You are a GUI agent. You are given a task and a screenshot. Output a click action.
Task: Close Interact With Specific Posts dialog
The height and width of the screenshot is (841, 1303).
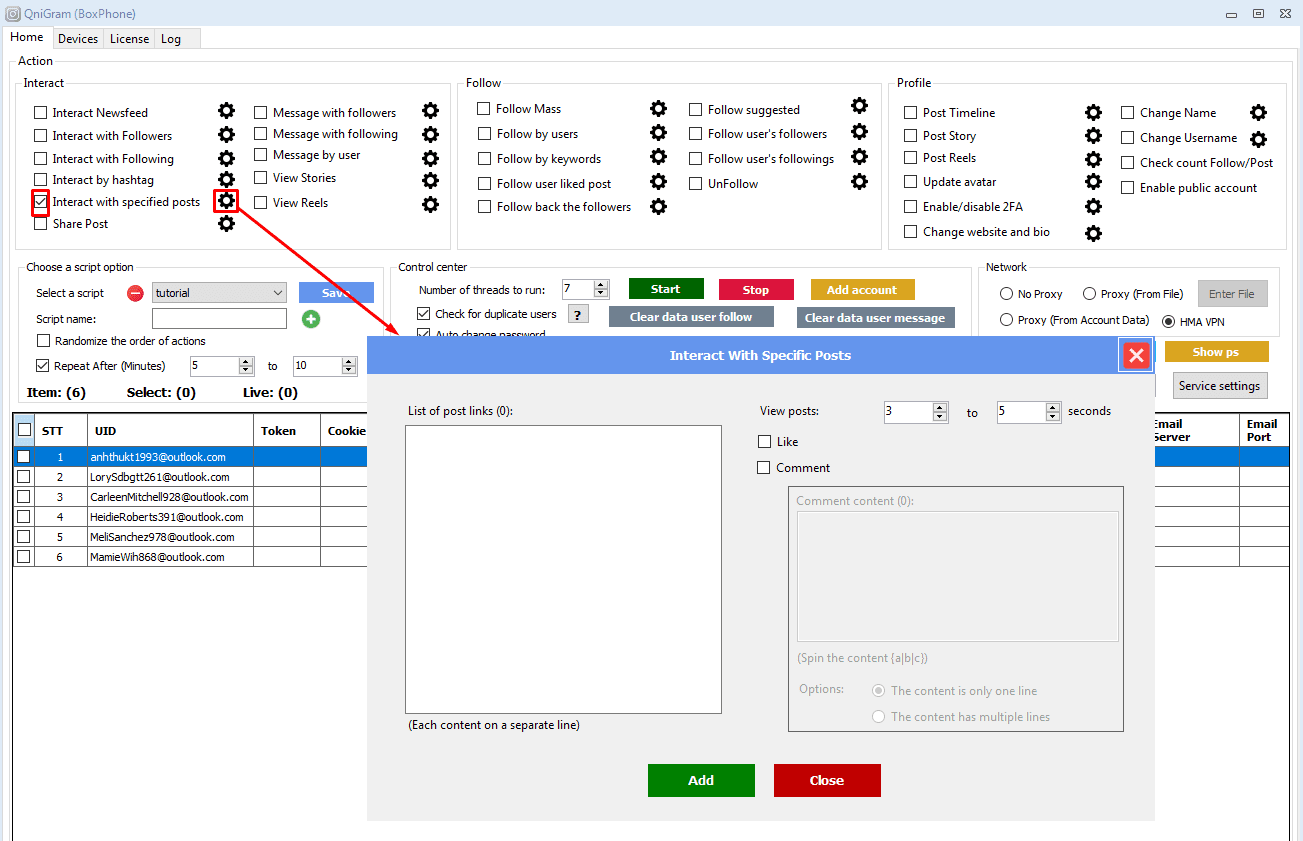tap(1135, 355)
